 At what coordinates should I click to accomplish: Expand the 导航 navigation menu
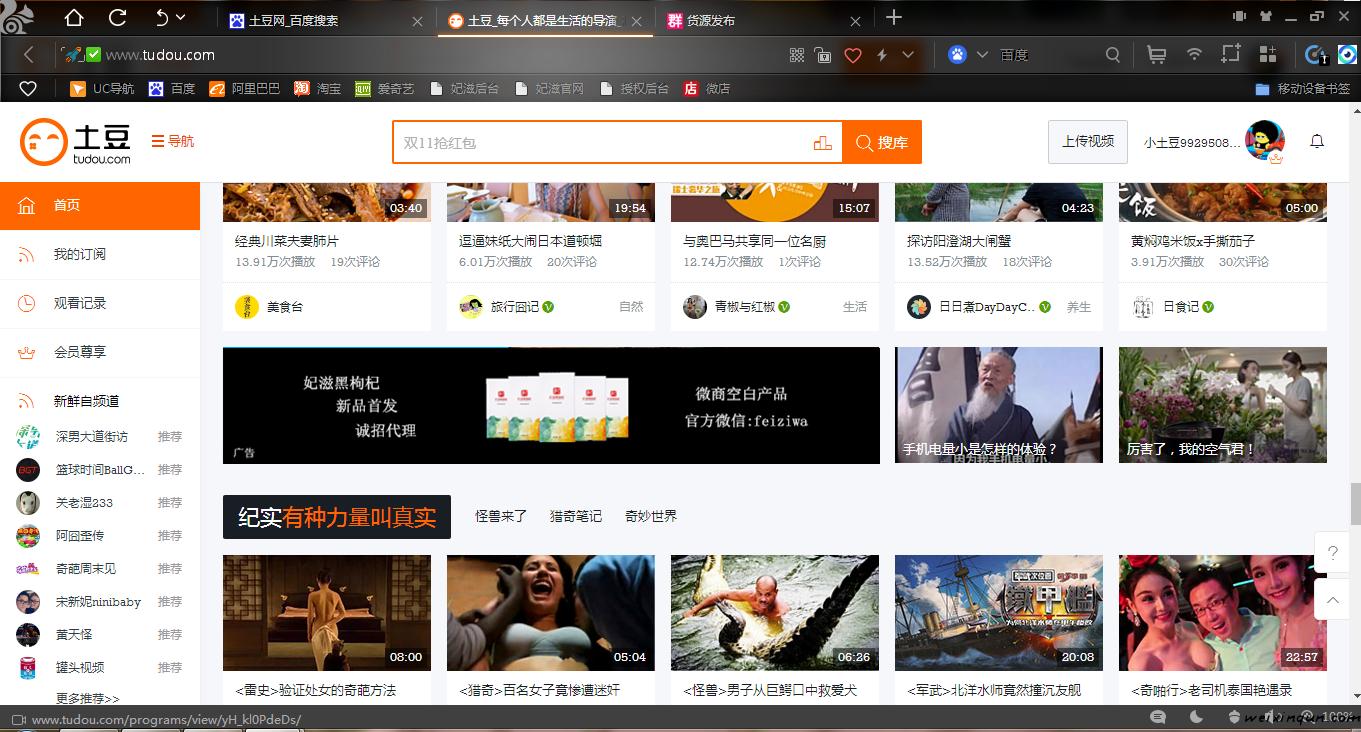(x=173, y=142)
